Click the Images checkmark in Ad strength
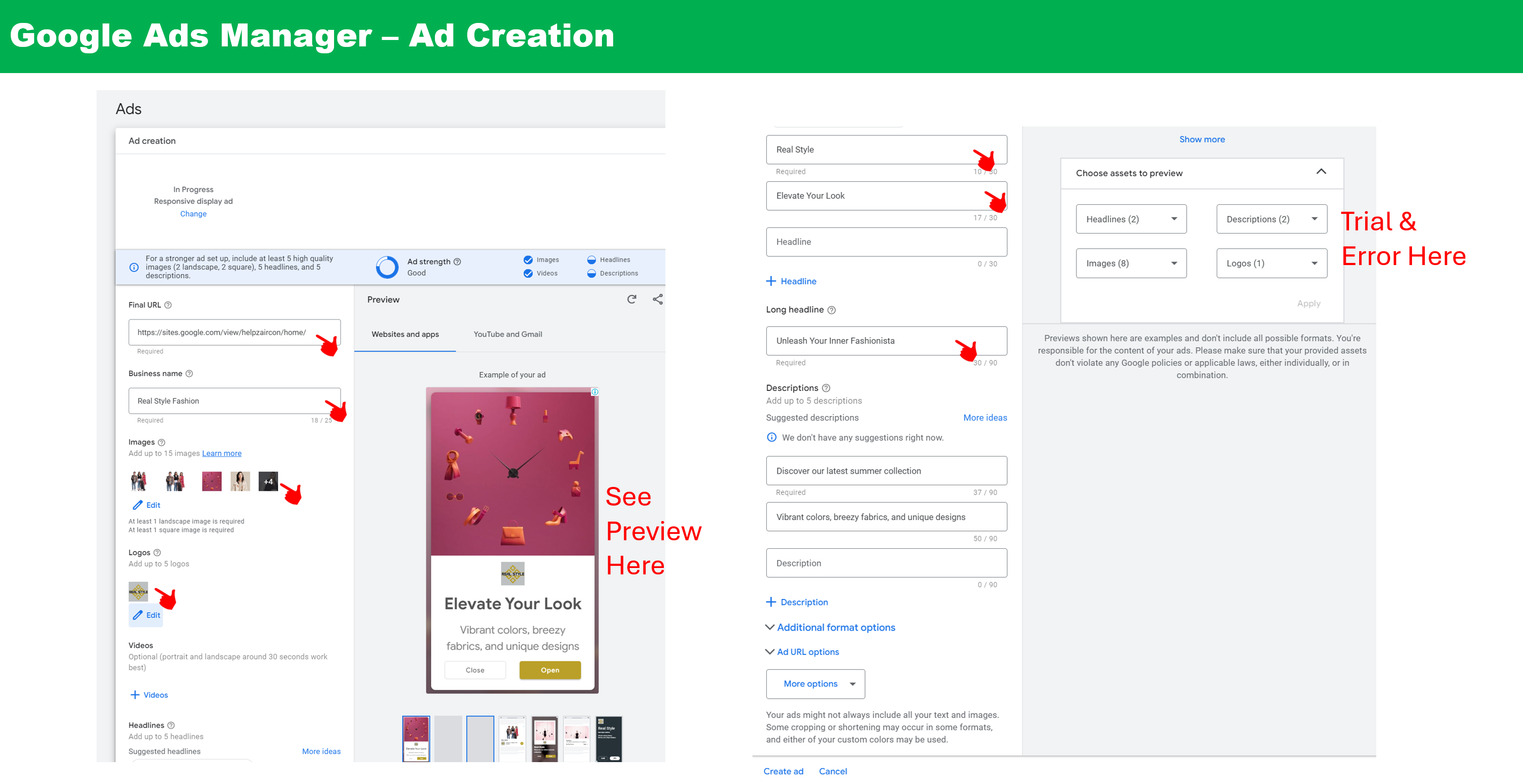The width and height of the screenshot is (1523, 784). point(527,260)
